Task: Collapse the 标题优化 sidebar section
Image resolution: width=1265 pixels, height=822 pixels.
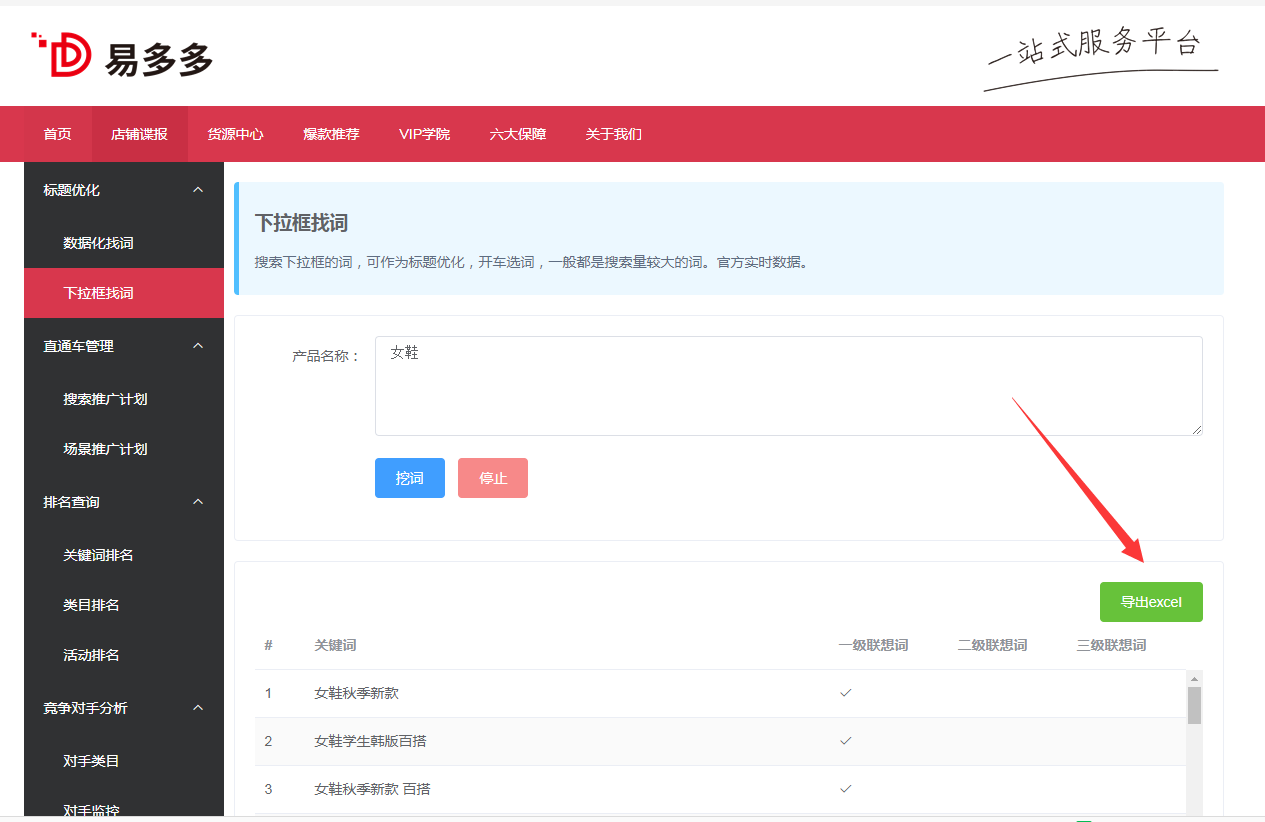Action: [197, 189]
